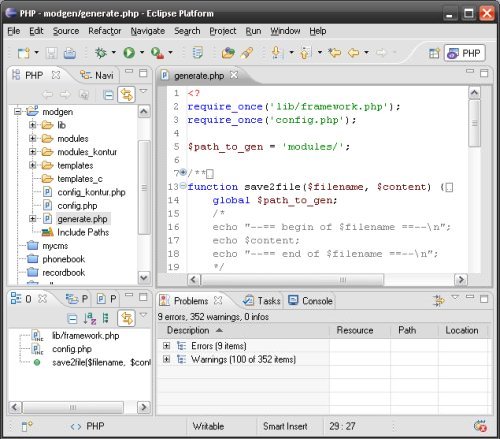This screenshot has height=439, width=500.
Task: Jump to Previous Annotation icon
Action: 306,53
